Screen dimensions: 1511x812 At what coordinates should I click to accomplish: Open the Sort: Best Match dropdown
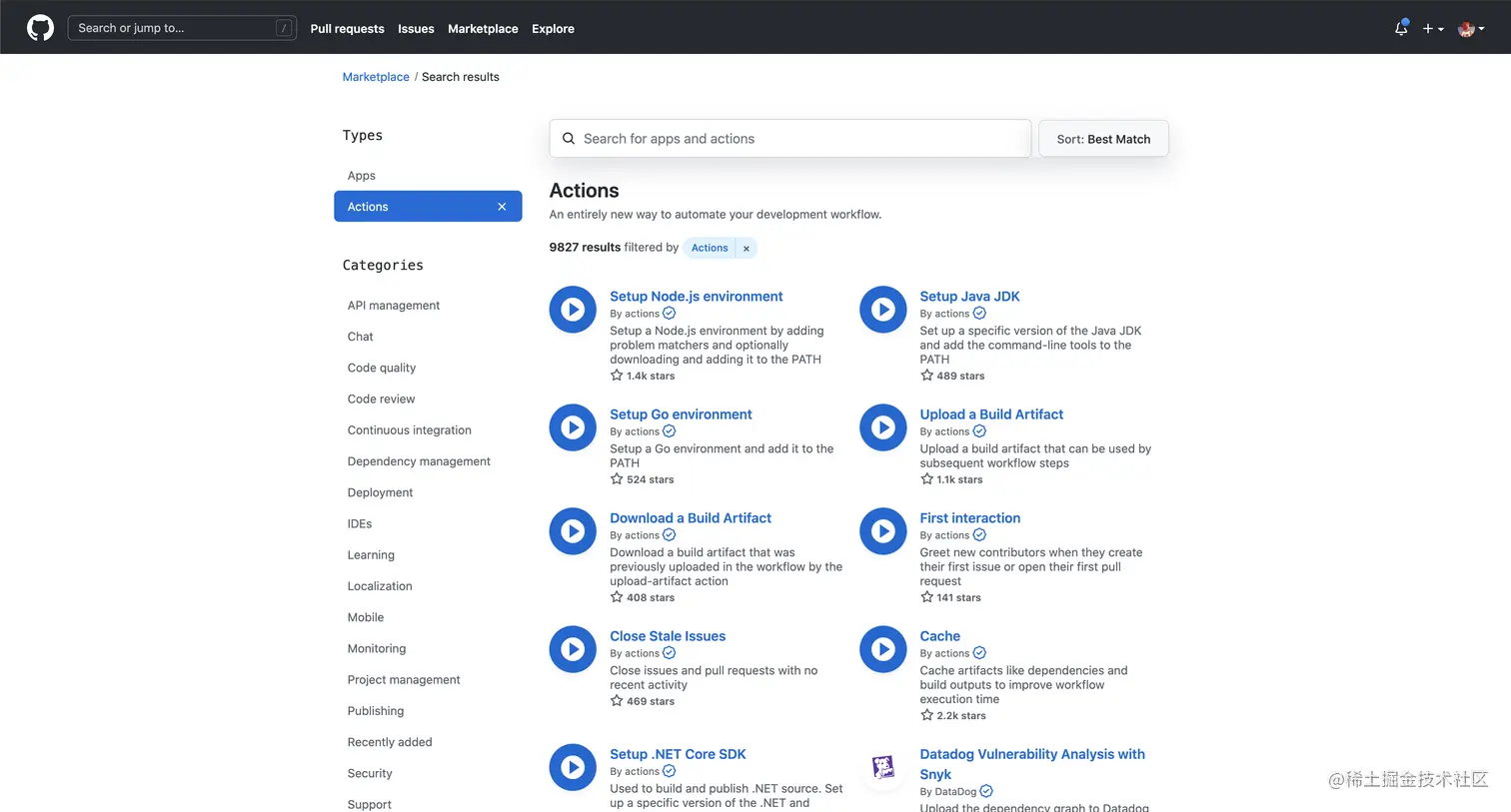click(x=1103, y=139)
